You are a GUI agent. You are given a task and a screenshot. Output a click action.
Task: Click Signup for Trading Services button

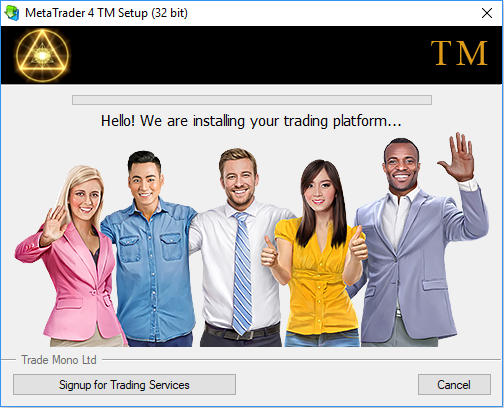124,385
